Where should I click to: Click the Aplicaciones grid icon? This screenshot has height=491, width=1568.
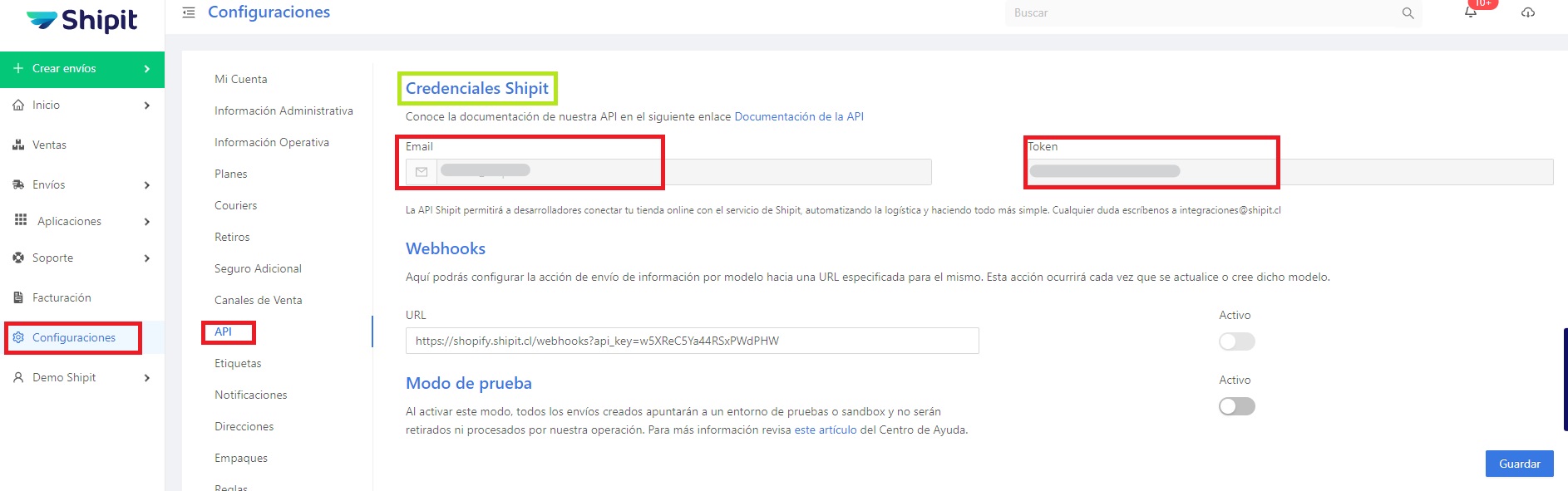click(x=21, y=220)
